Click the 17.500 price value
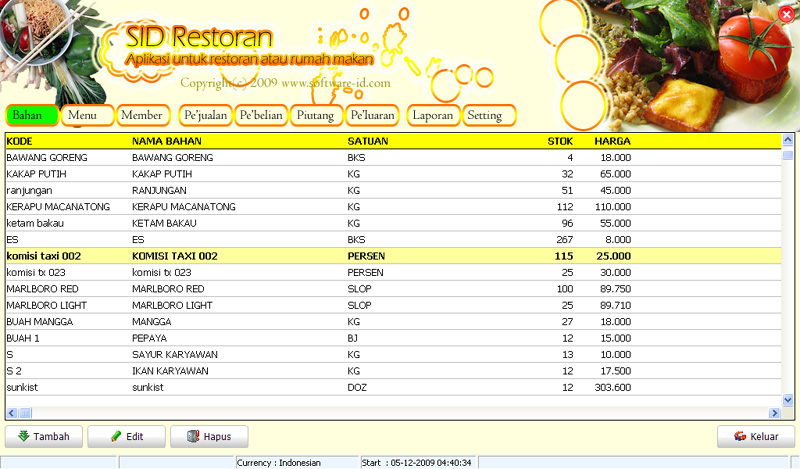The width and height of the screenshot is (800, 469). coord(615,371)
